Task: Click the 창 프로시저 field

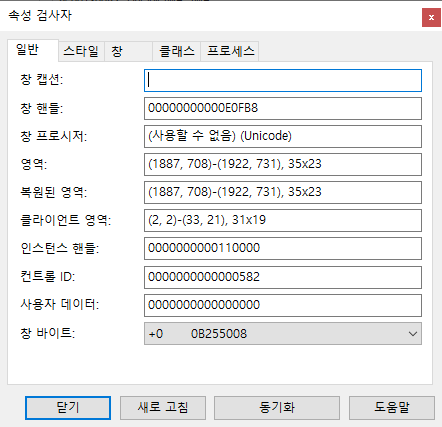Action: tap(283, 136)
